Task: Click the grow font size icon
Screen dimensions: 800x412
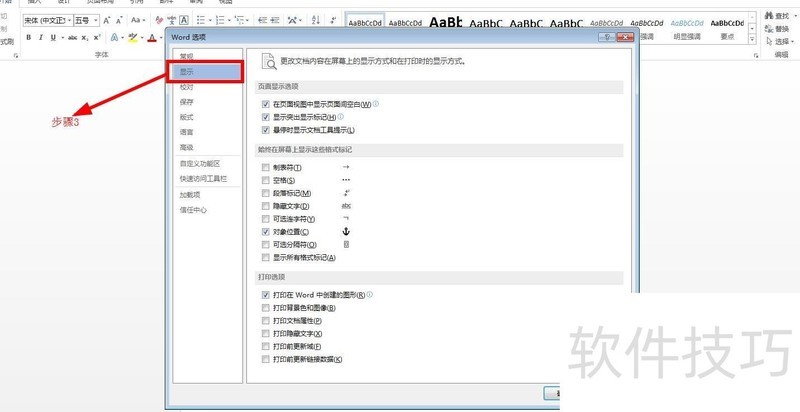Action: 107,20
